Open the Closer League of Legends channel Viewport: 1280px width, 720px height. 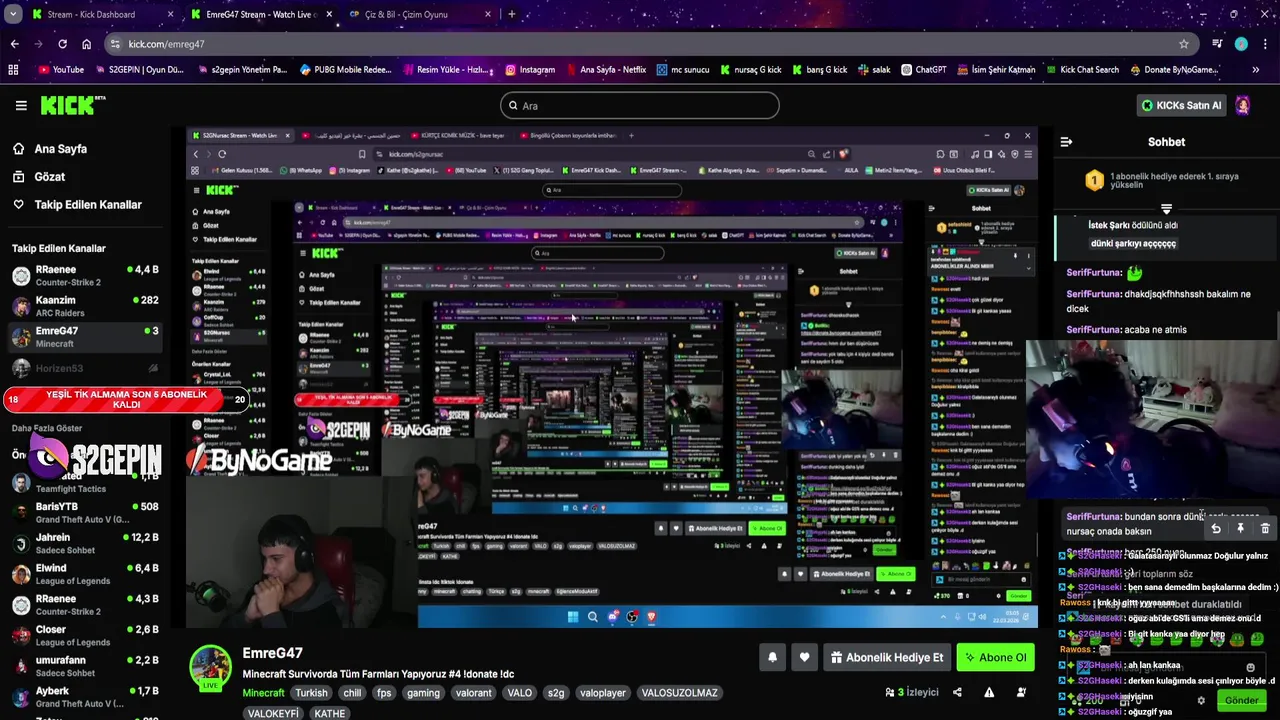click(x=85, y=636)
